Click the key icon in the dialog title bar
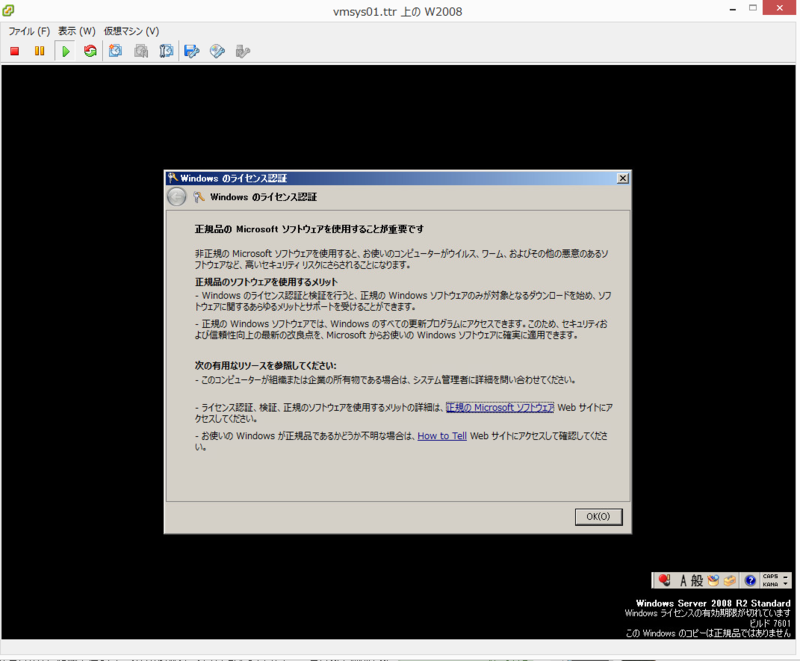800x661 pixels. click(x=173, y=177)
